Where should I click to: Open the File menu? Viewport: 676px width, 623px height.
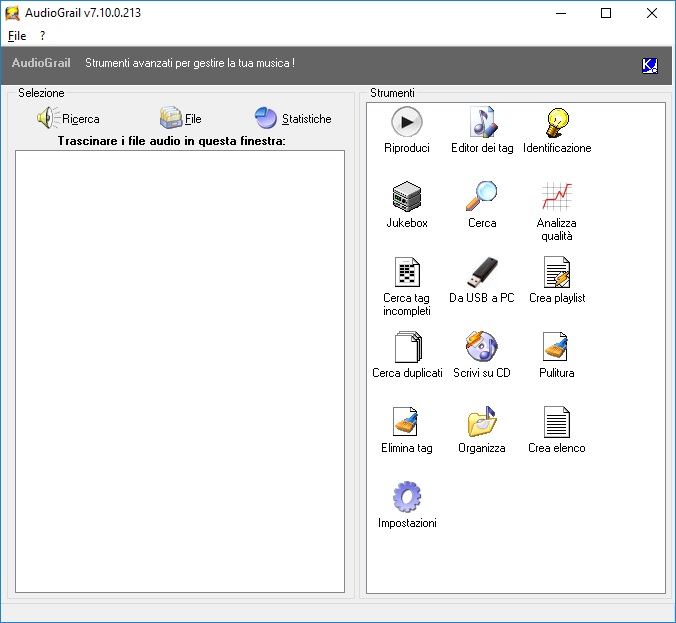[x=17, y=36]
